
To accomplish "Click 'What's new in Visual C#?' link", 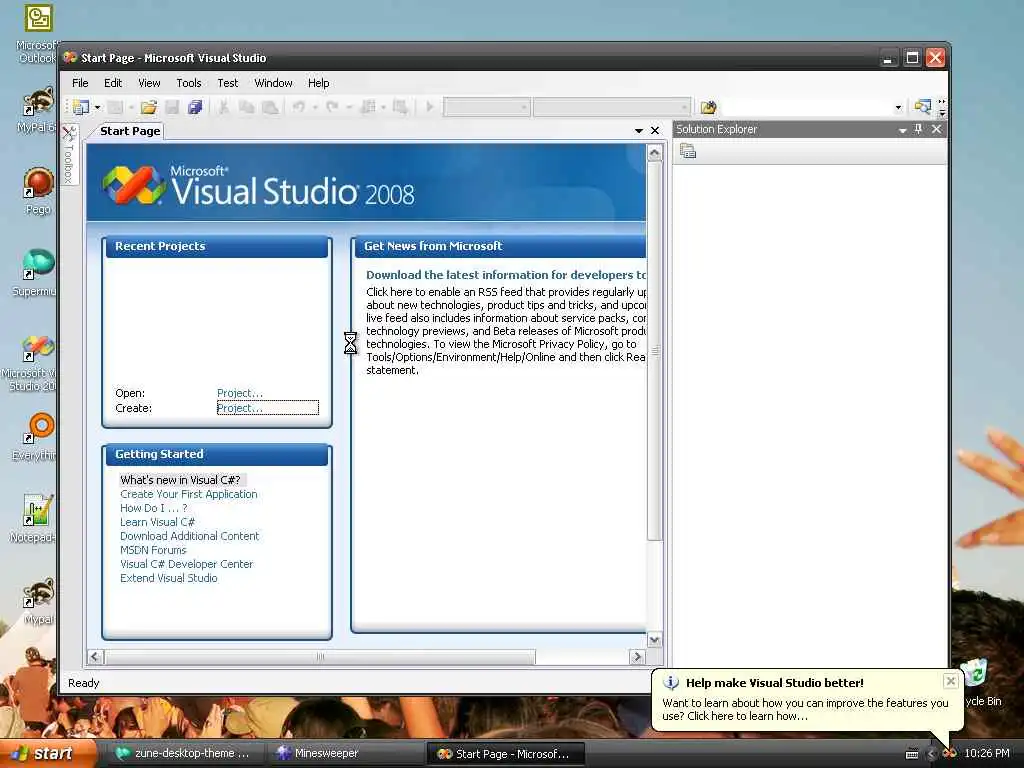I will pos(180,480).
